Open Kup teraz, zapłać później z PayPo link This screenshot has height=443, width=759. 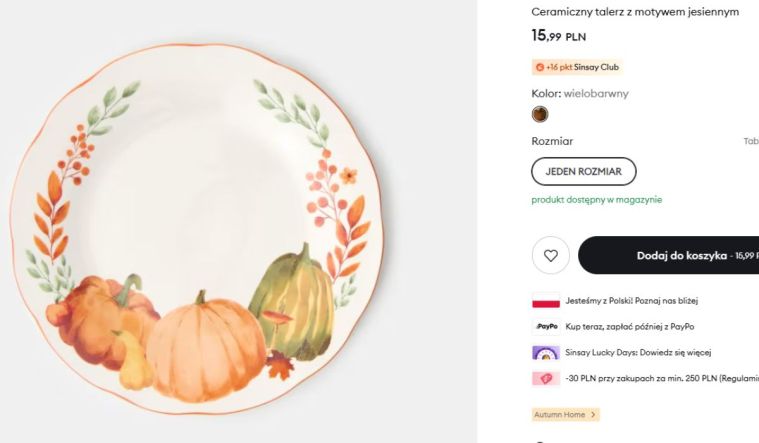coord(630,327)
